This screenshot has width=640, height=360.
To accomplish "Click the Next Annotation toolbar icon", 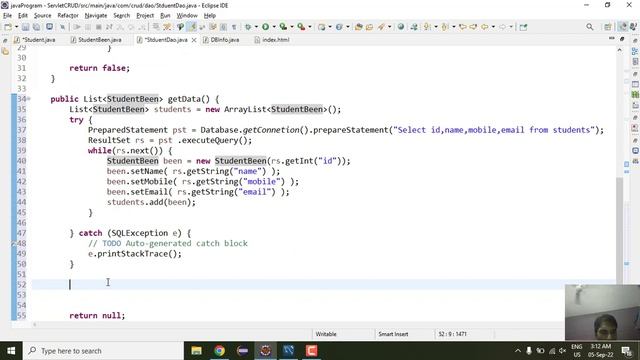I will coord(427,27).
